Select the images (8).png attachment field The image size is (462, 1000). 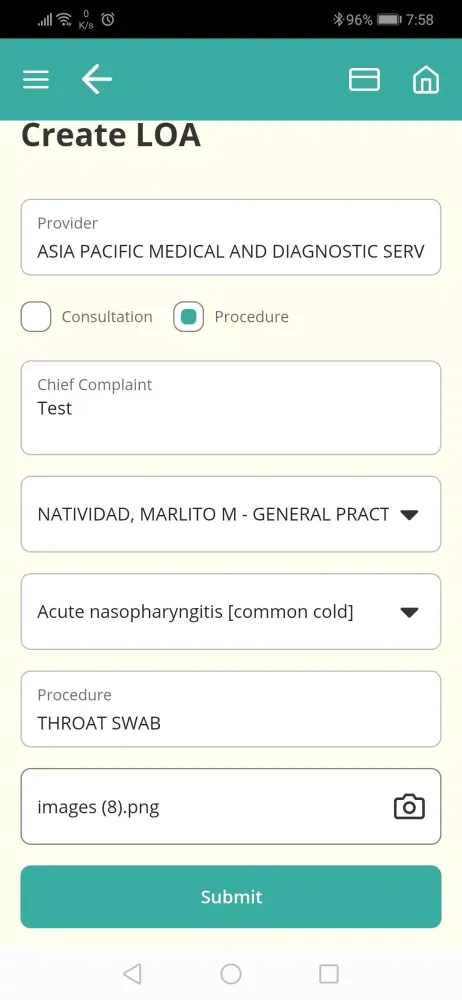231,807
